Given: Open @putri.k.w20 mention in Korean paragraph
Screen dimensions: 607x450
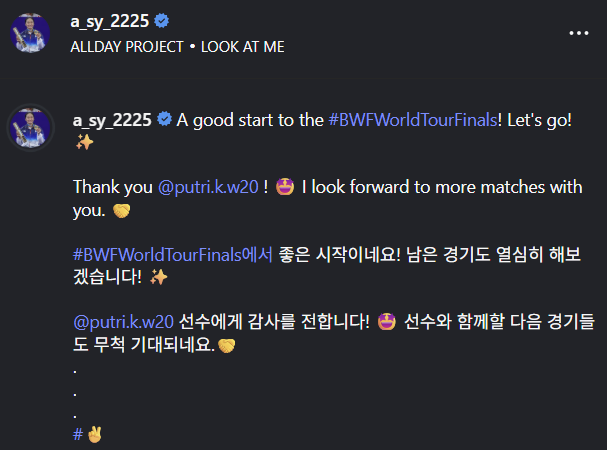Looking at the screenshot, I should [123, 322].
